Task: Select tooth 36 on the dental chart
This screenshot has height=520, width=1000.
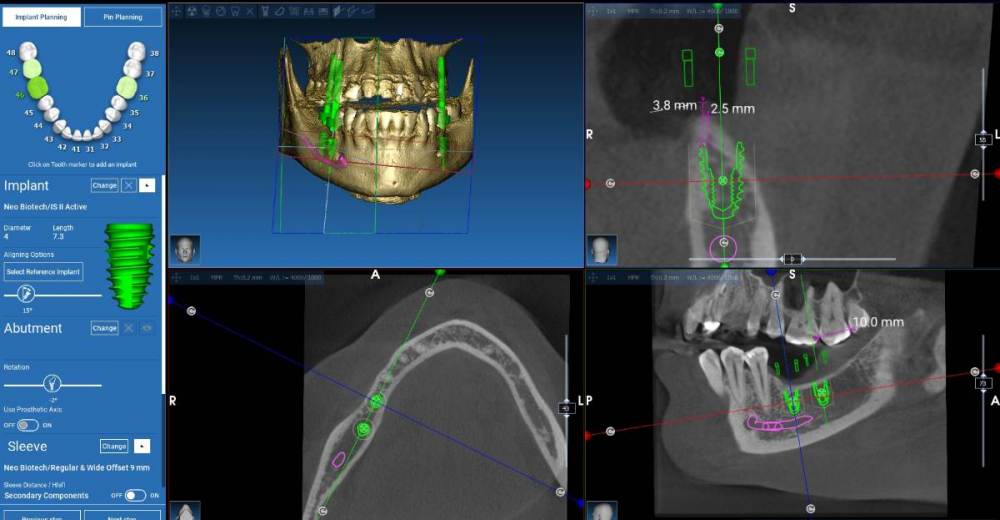Action: (126, 87)
